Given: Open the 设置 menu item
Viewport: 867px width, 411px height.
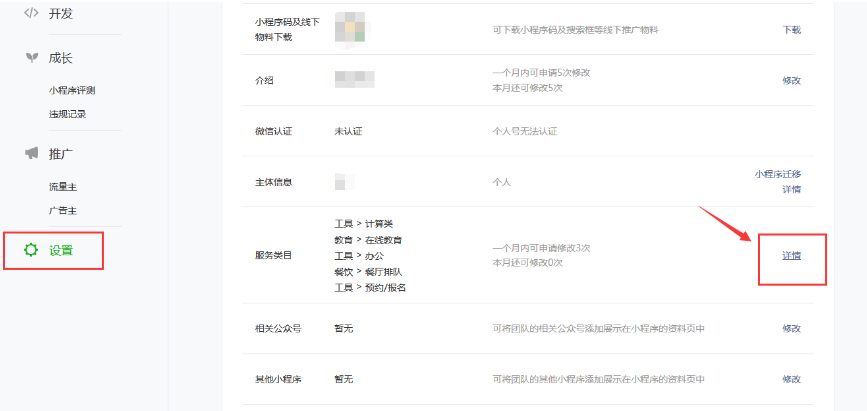Looking at the screenshot, I should (61, 250).
